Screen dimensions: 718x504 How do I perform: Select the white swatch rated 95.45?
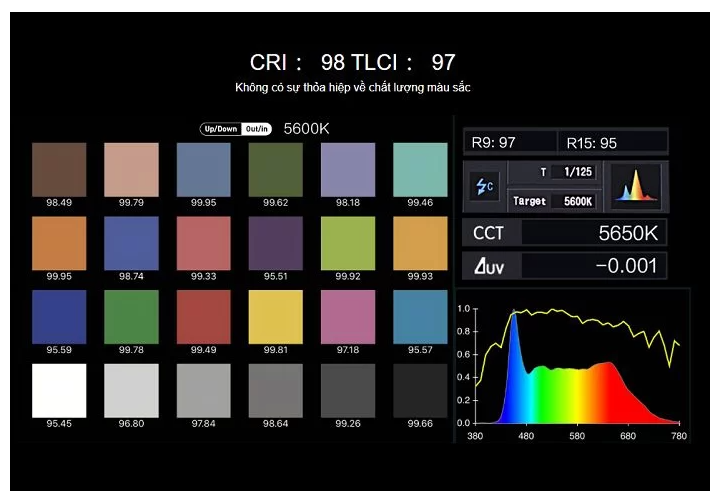pyautogui.click(x=59, y=390)
